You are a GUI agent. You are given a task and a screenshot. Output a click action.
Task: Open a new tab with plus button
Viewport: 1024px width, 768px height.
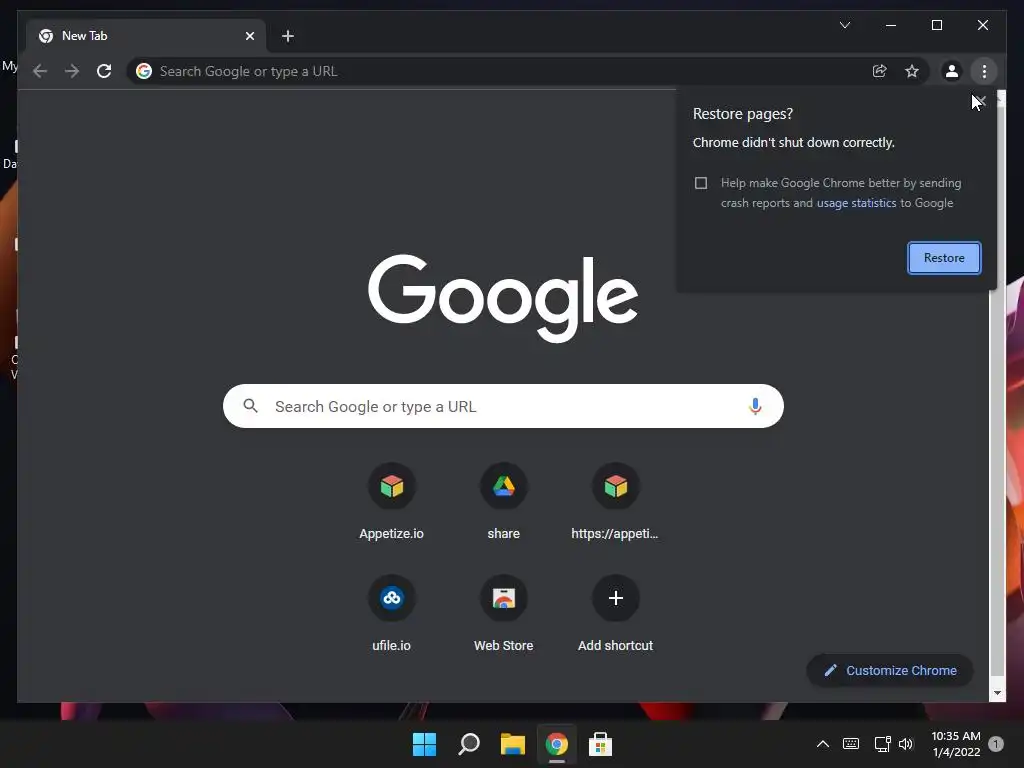287,36
